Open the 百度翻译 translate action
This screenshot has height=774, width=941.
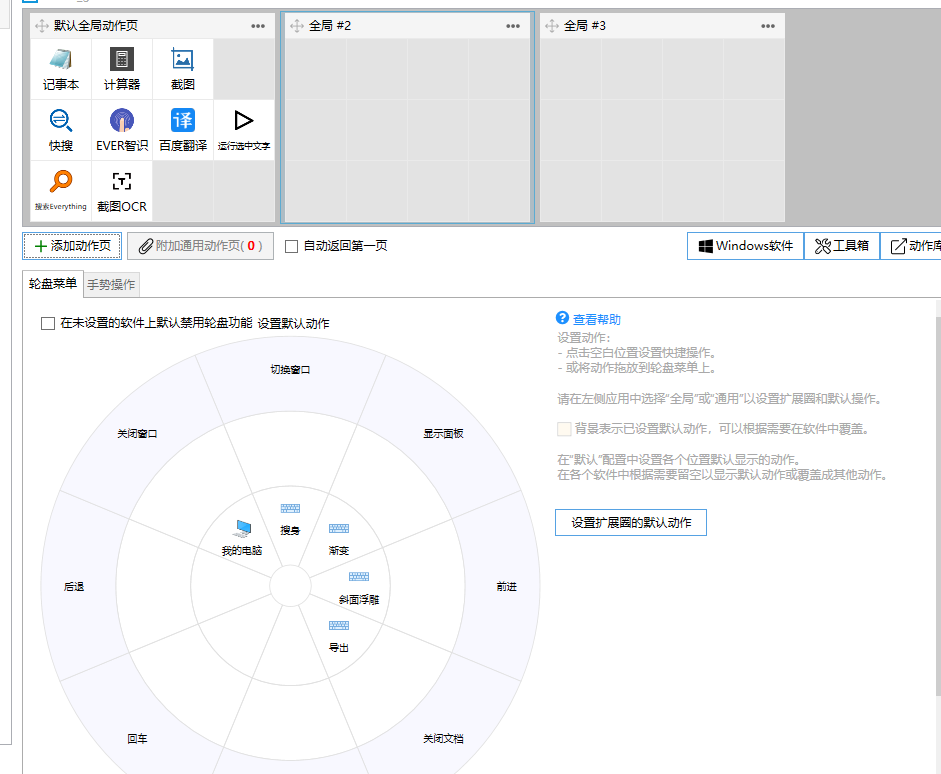[182, 130]
